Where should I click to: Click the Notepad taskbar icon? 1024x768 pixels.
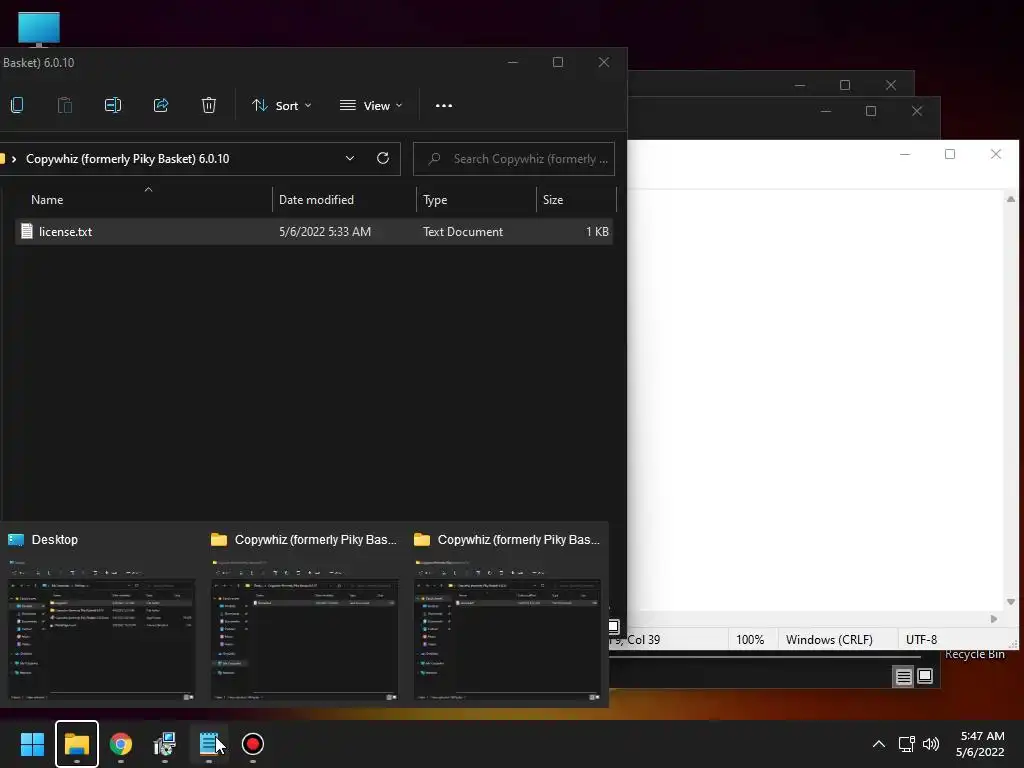coord(209,744)
